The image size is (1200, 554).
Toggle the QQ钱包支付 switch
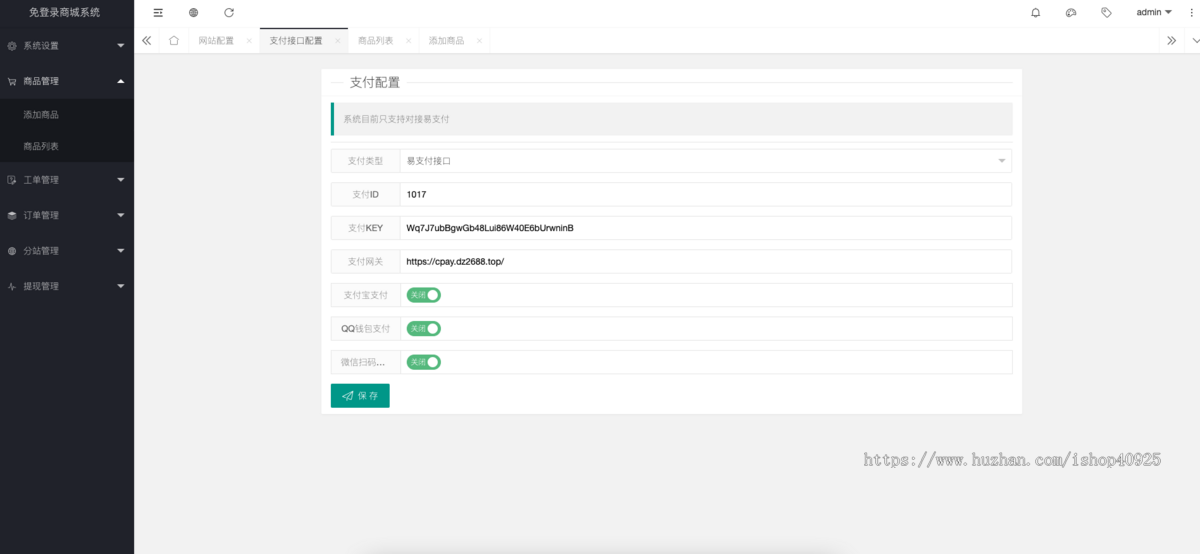tap(424, 328)
